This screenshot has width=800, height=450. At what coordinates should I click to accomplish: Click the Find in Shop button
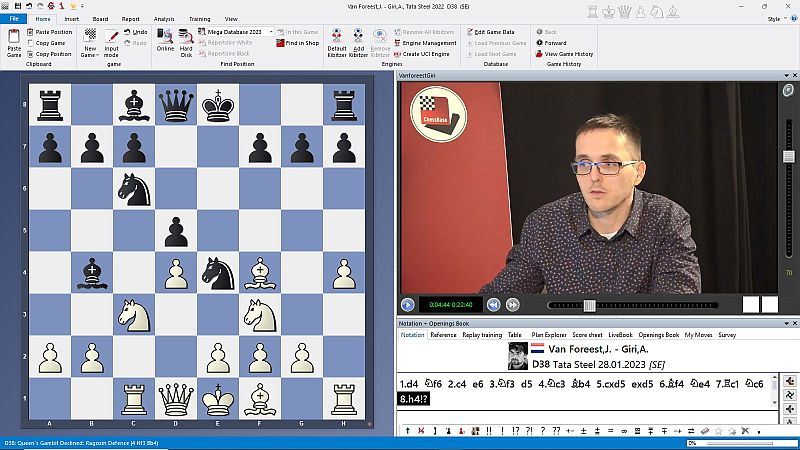point(297,43)
